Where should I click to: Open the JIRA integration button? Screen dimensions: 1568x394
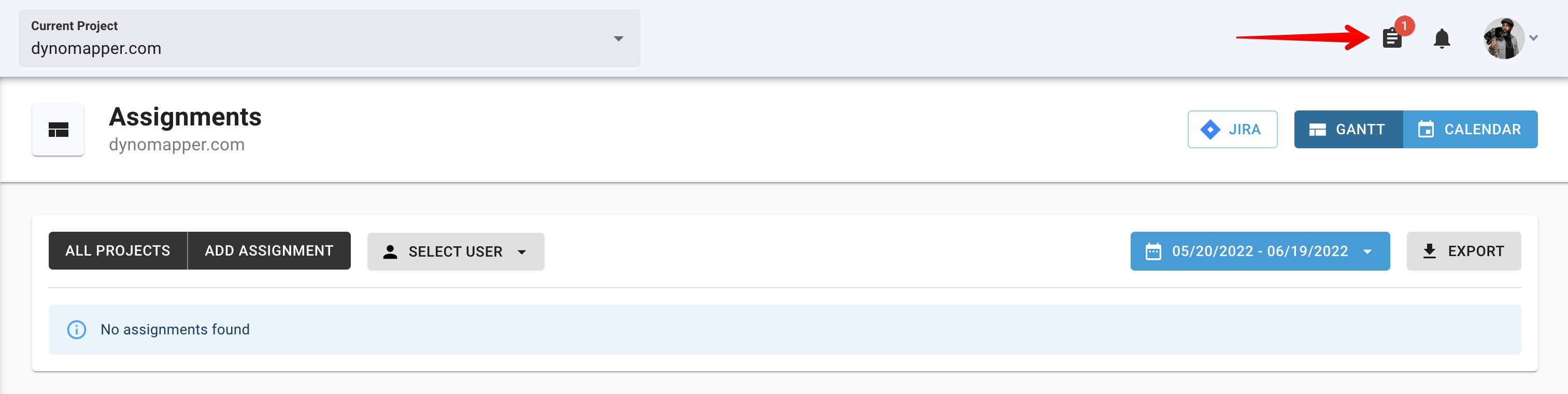(1232, 129)
